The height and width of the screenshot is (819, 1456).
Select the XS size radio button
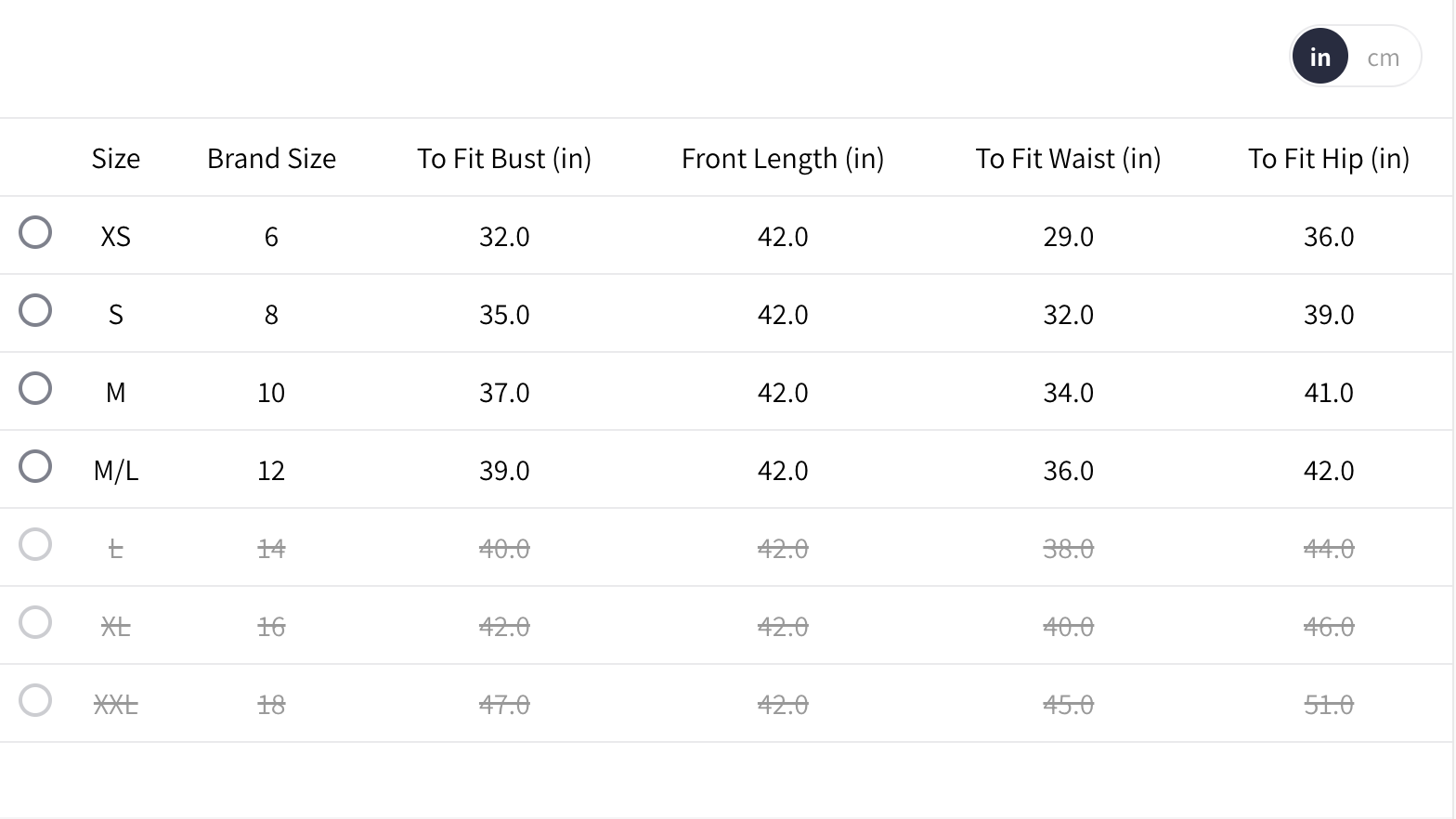click(x=35, y=232)
